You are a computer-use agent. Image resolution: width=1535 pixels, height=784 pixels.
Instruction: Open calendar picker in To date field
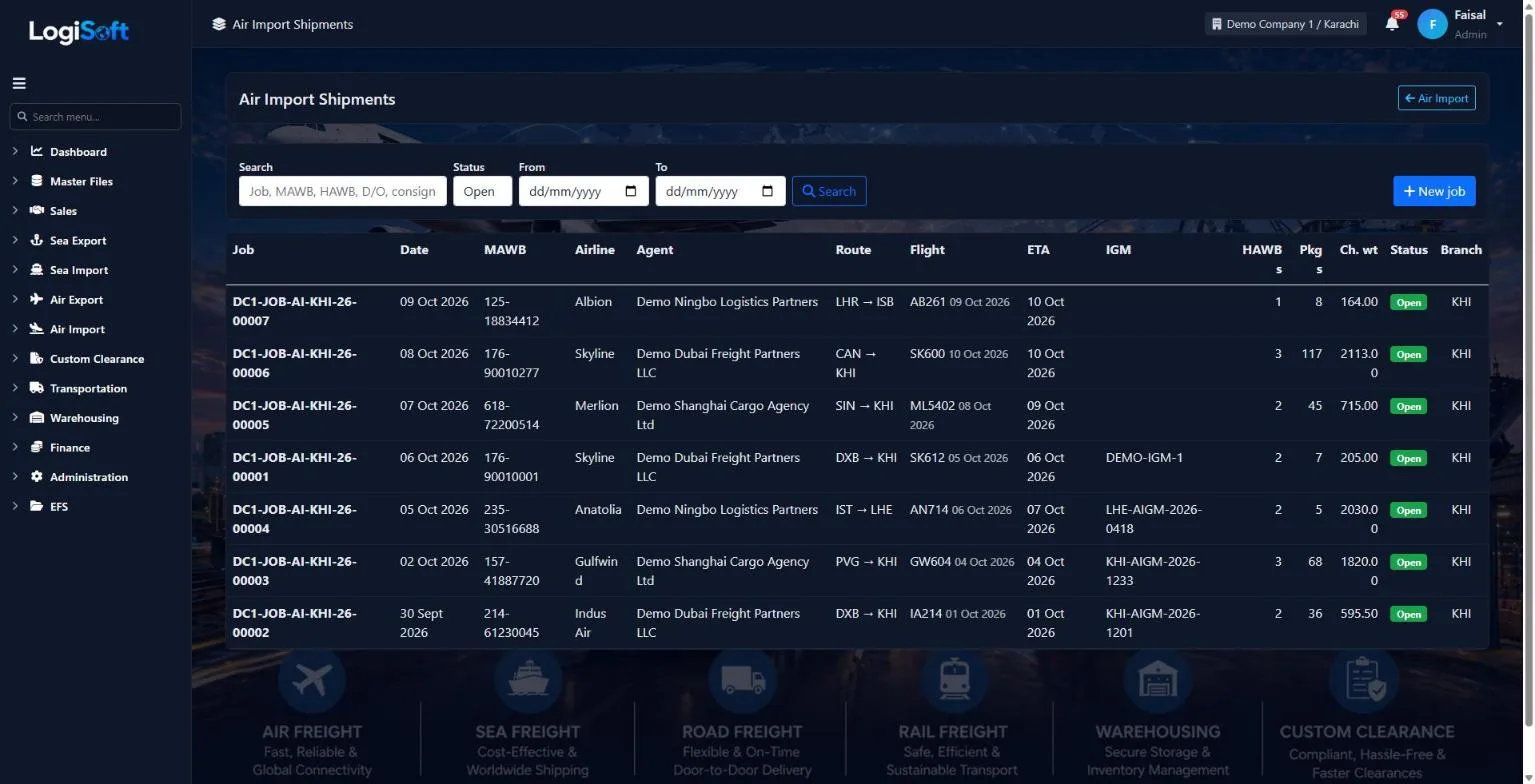click(768, 191)
